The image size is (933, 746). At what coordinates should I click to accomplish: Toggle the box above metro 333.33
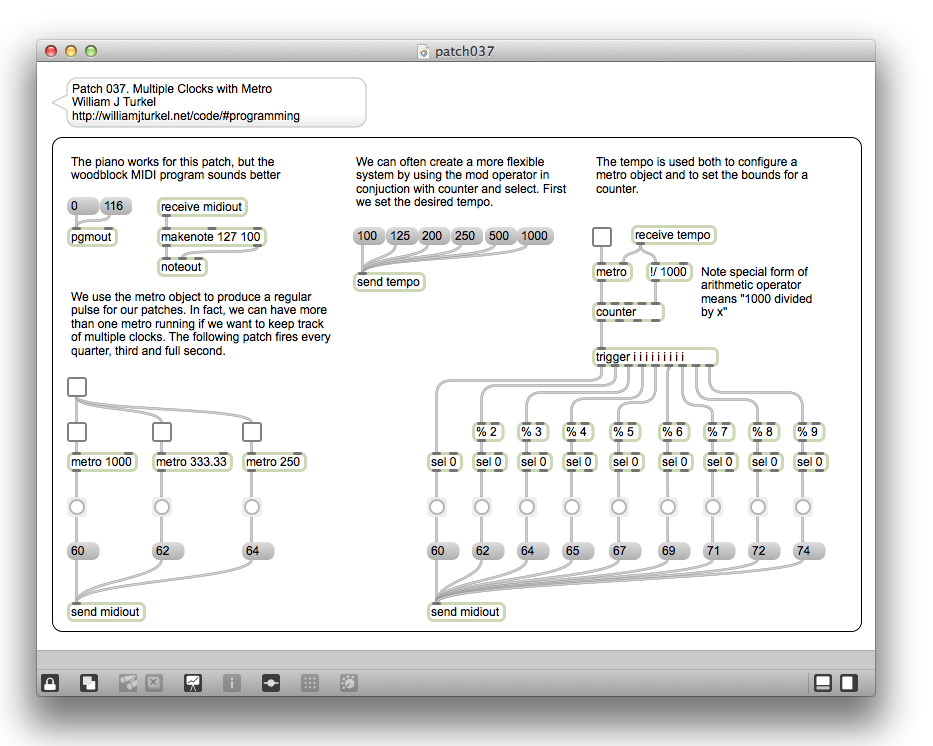[x=162, y=432]
